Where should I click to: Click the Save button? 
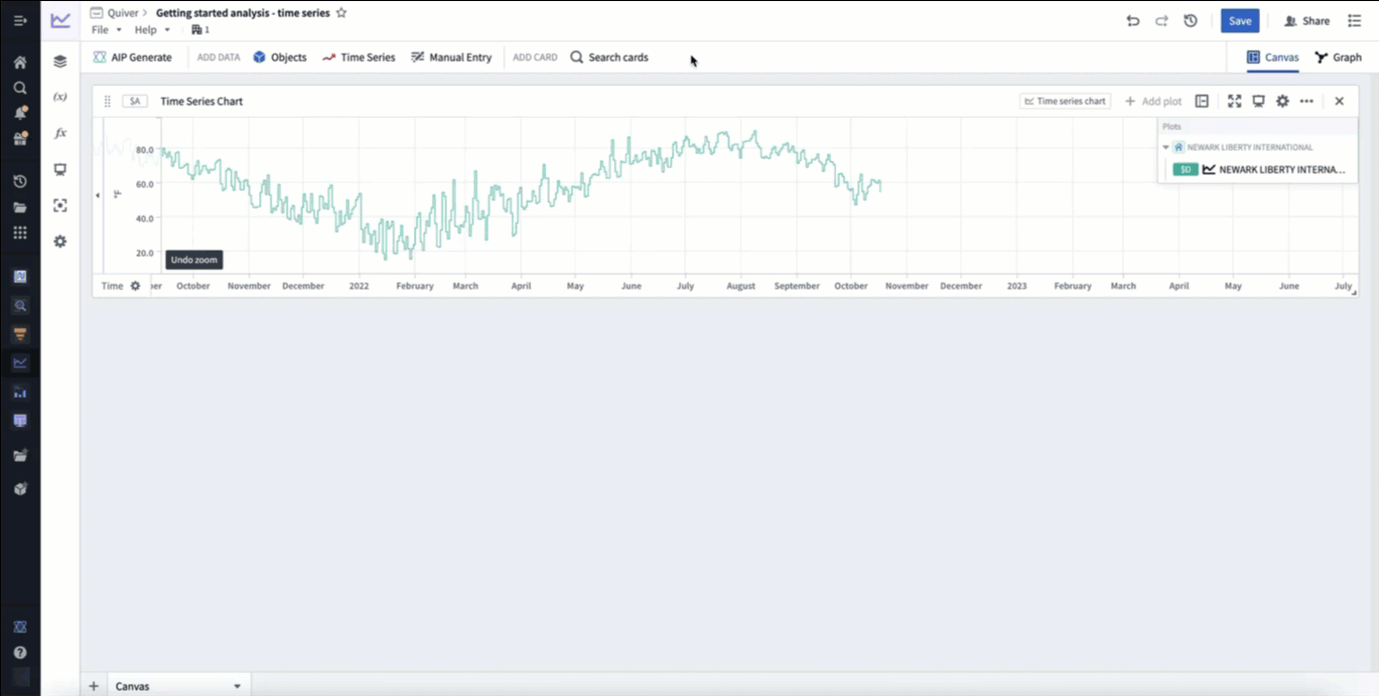(x=1240, y=21)
